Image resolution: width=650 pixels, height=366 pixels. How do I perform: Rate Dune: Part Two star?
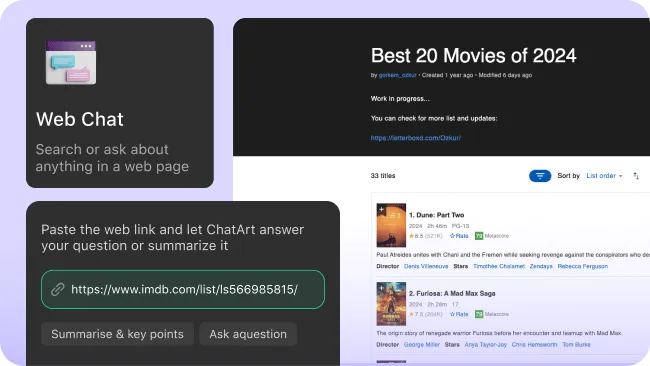(459, 236)
